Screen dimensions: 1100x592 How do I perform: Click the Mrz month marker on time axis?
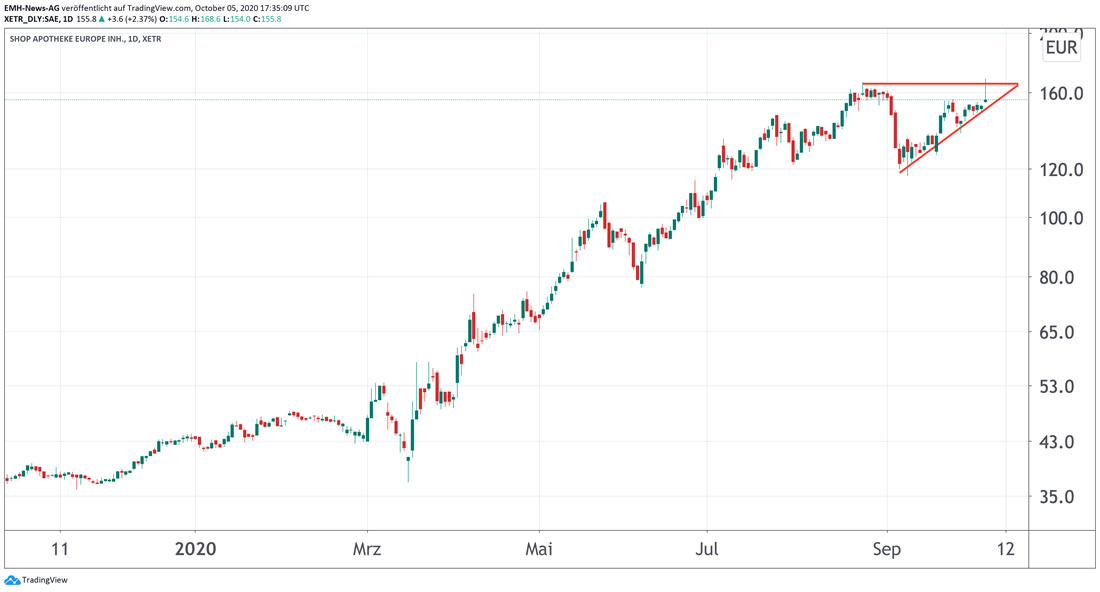click(x=368, y=549)
